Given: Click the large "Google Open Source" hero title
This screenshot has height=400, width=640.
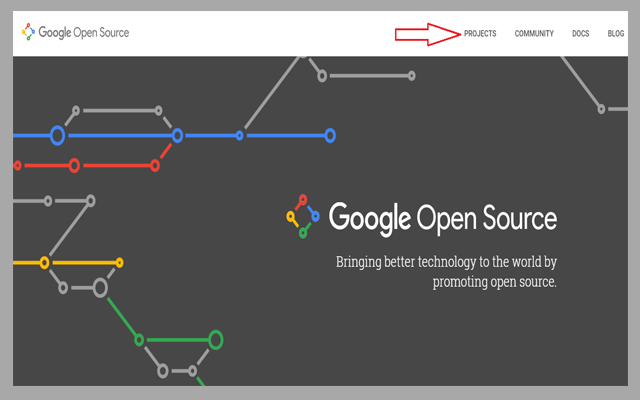Looking at the screenshot, I should point(442,218).
